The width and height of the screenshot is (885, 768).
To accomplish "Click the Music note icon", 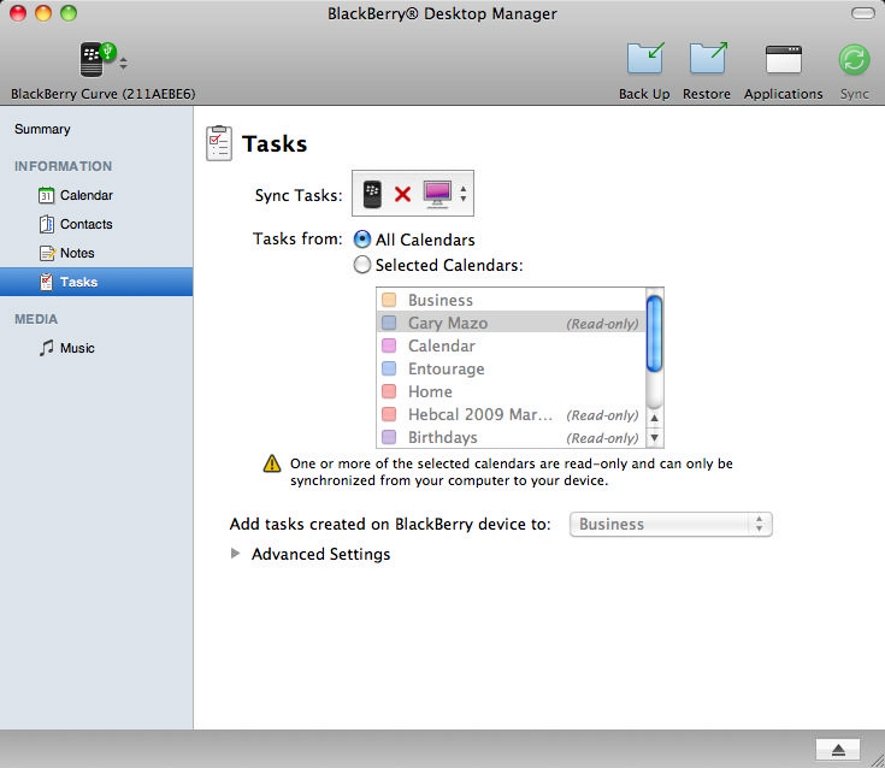I will (46, 348).
